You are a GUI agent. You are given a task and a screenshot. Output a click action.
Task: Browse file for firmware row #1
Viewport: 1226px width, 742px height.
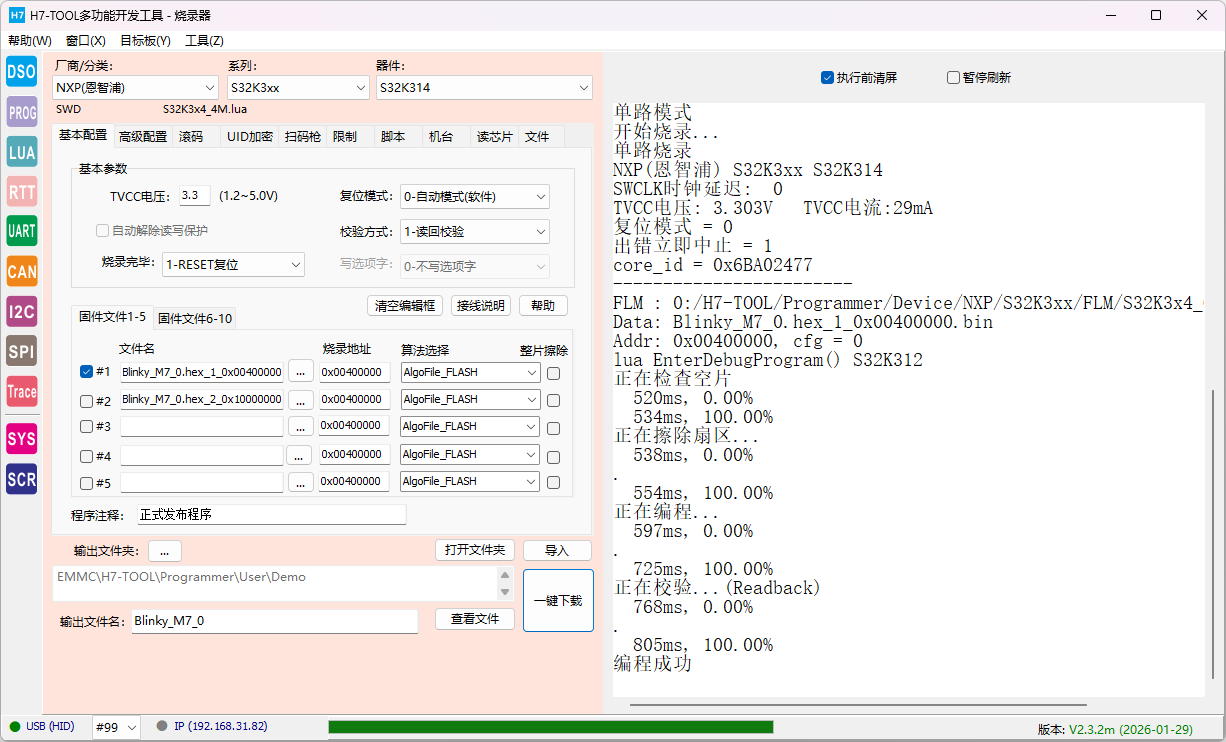(300, 372)
